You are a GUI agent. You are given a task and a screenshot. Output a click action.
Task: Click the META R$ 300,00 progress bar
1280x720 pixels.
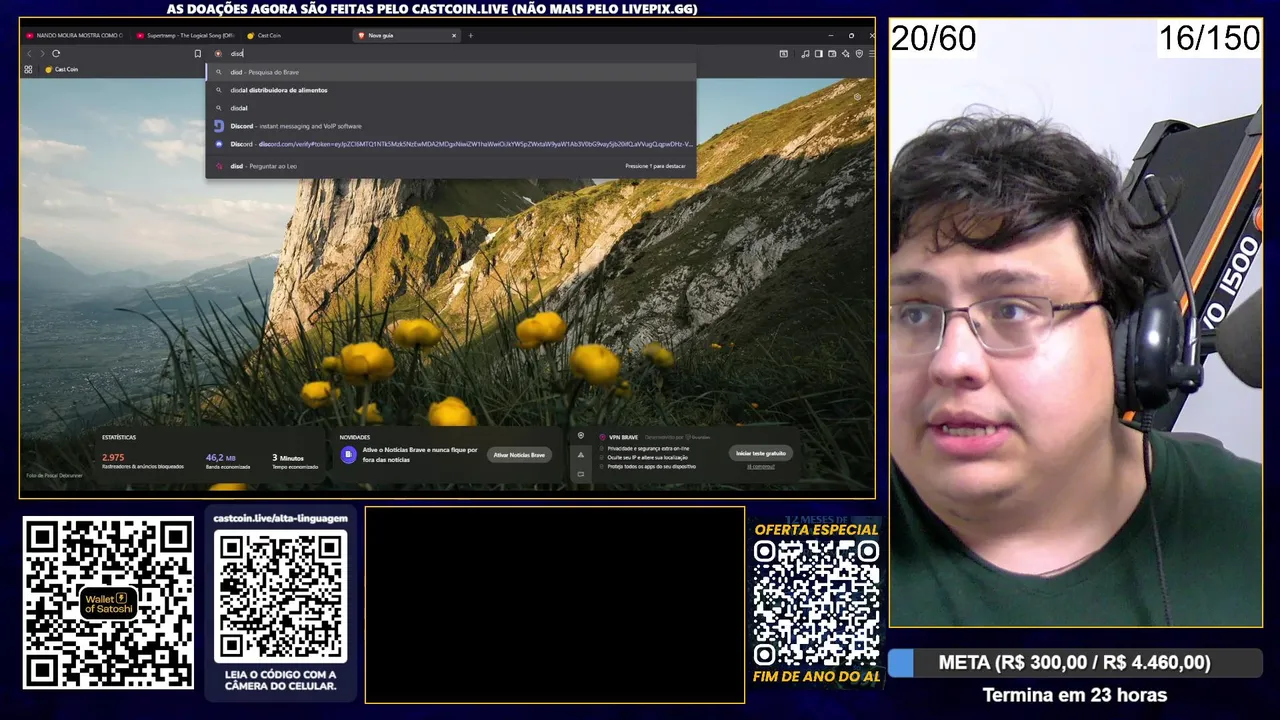tap(1075, 663)
